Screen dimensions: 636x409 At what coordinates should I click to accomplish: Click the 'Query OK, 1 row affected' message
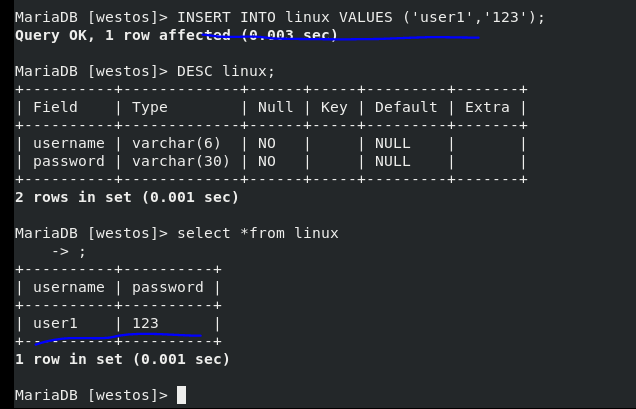point(176,35)
